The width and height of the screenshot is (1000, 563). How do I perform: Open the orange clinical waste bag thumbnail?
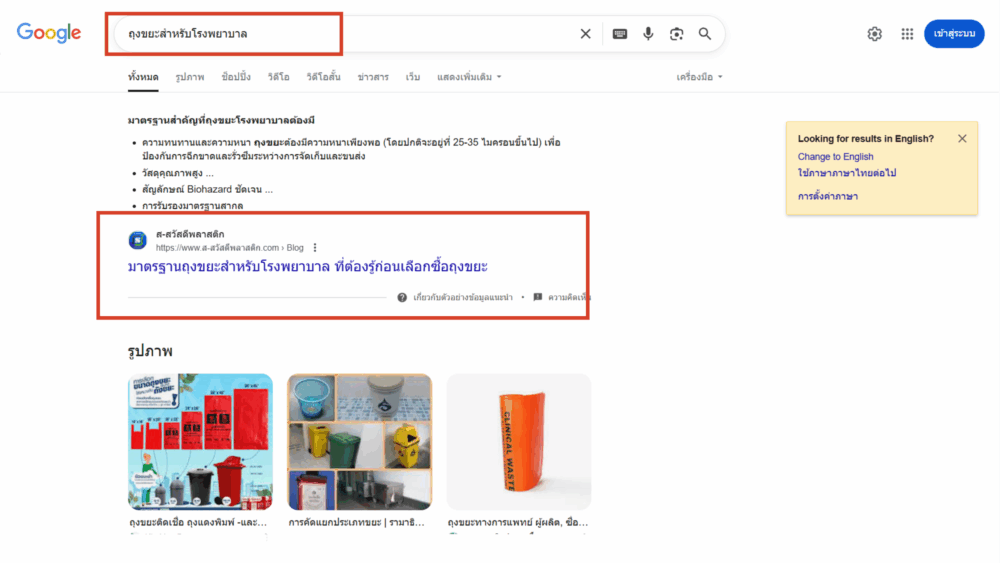[x=518, y=442]
